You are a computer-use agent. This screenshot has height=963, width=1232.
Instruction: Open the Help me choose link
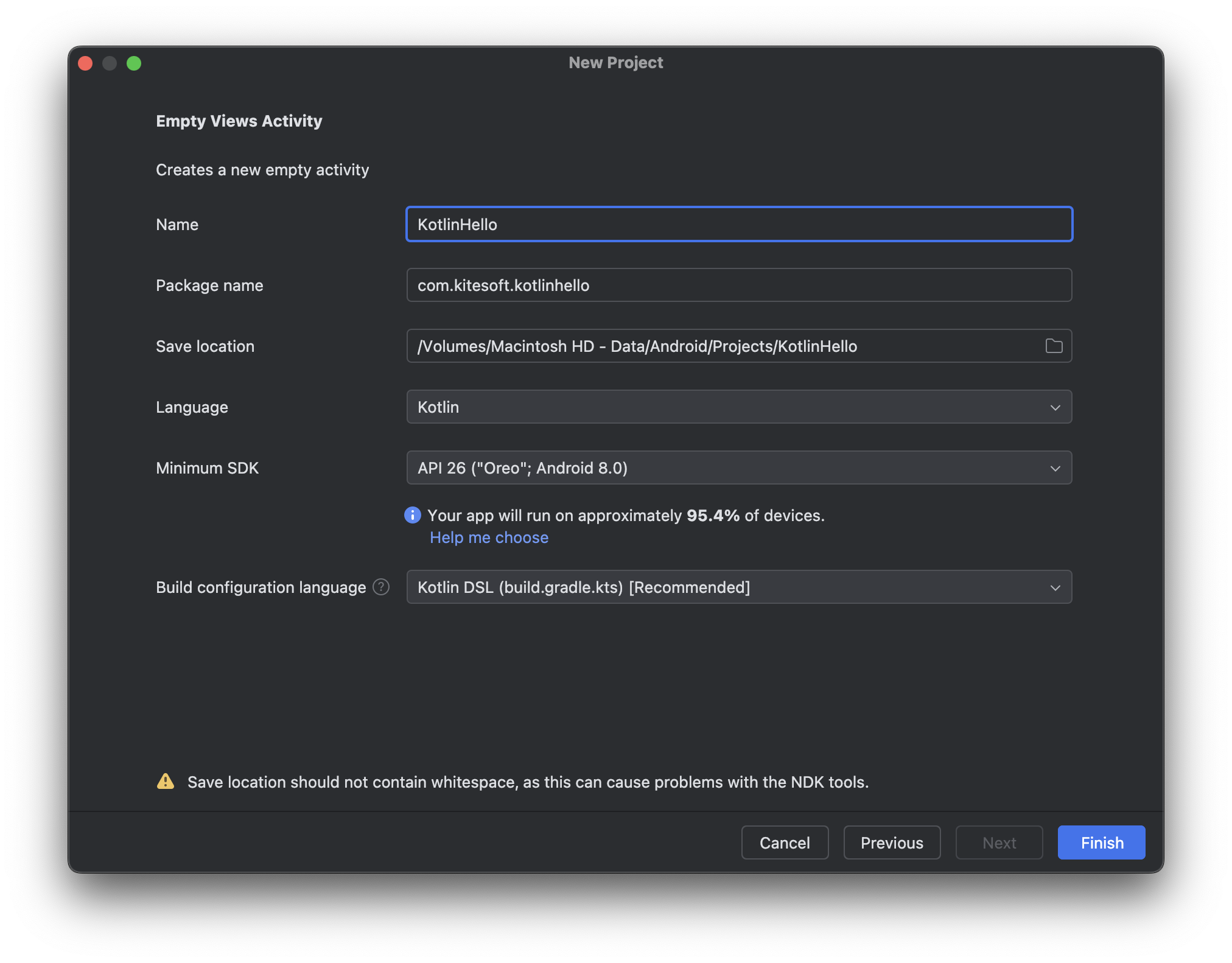[x=489, y=538]
